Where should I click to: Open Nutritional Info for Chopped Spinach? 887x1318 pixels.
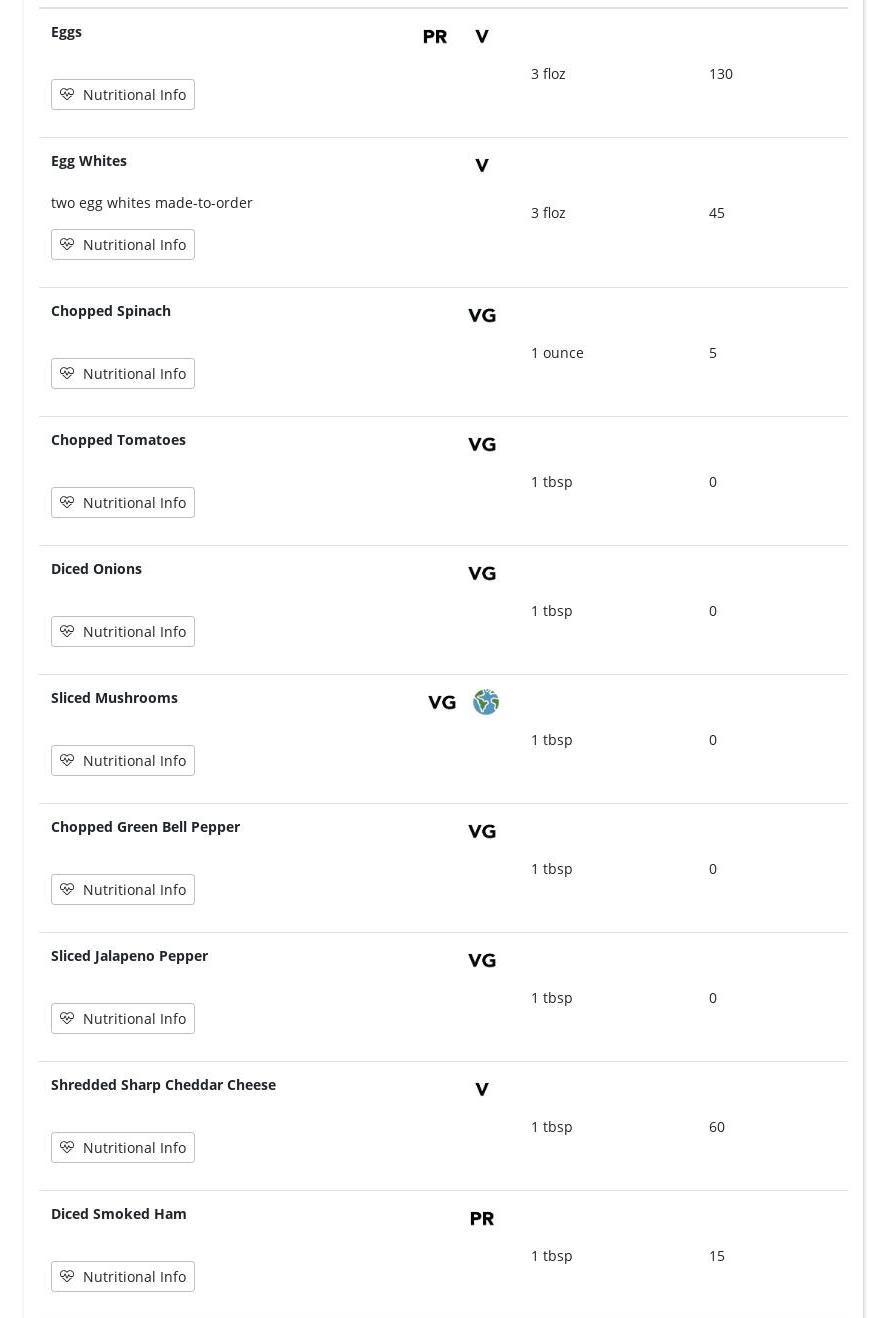coord(123,374)
